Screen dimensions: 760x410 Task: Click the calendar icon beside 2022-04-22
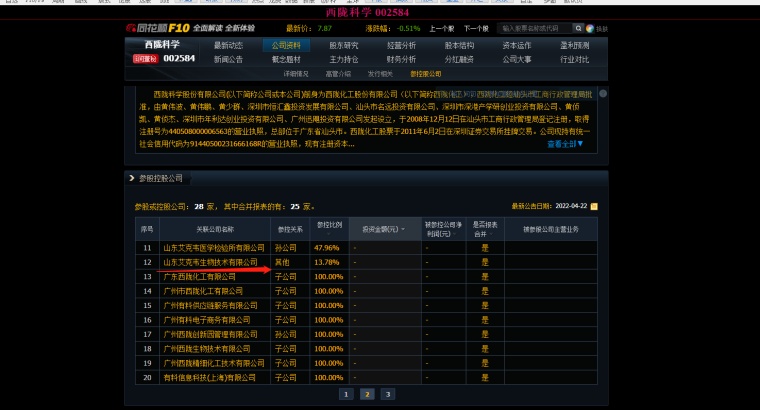594,206
